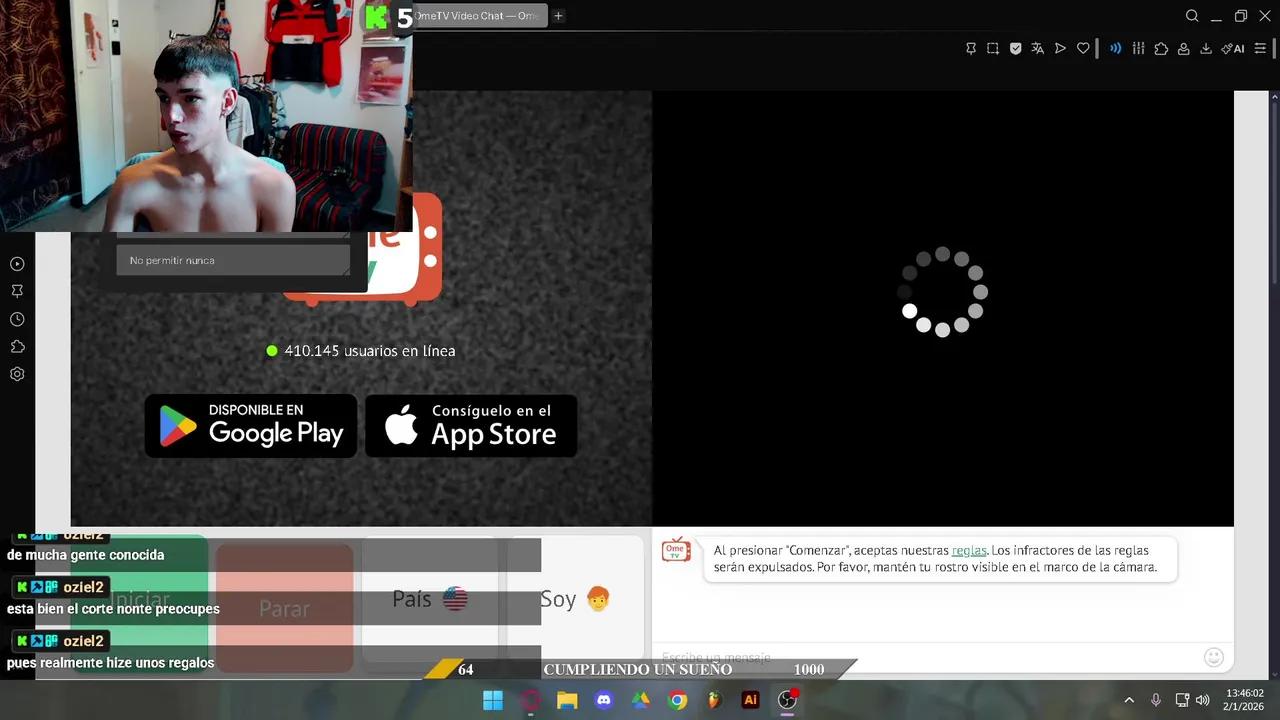Click the OmeTV logo in chat message
1280x720 pixels.
click(x=676, y=549)
